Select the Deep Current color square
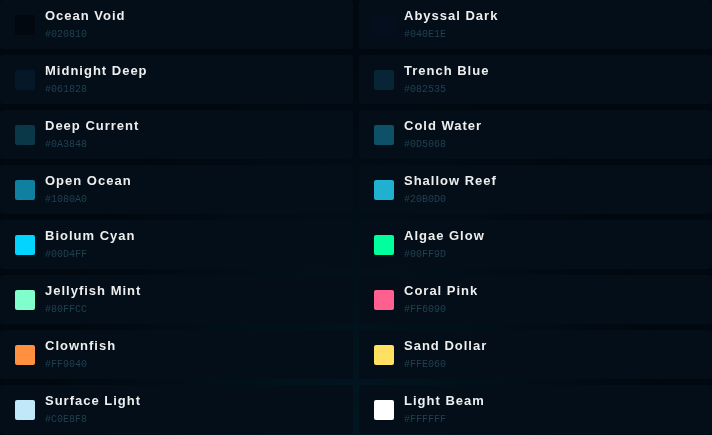 tap(25, 135)
